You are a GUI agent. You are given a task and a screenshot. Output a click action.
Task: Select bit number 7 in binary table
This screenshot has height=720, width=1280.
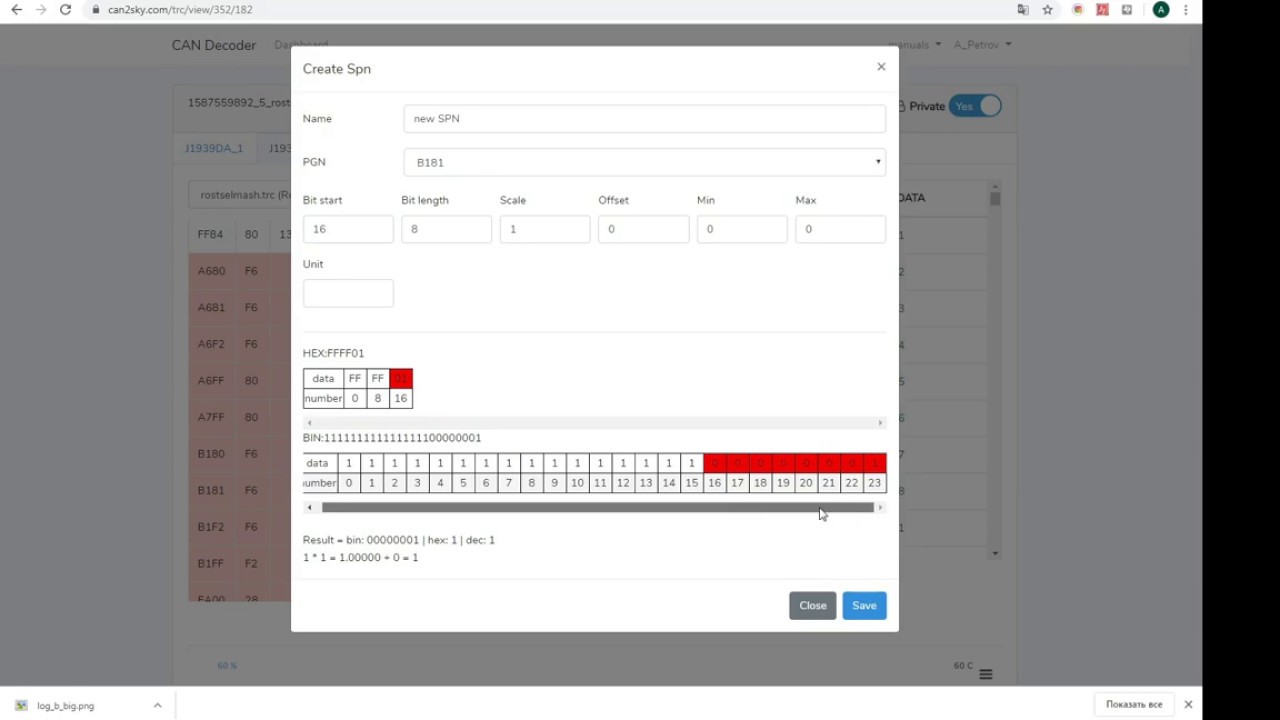coord(508,463)
